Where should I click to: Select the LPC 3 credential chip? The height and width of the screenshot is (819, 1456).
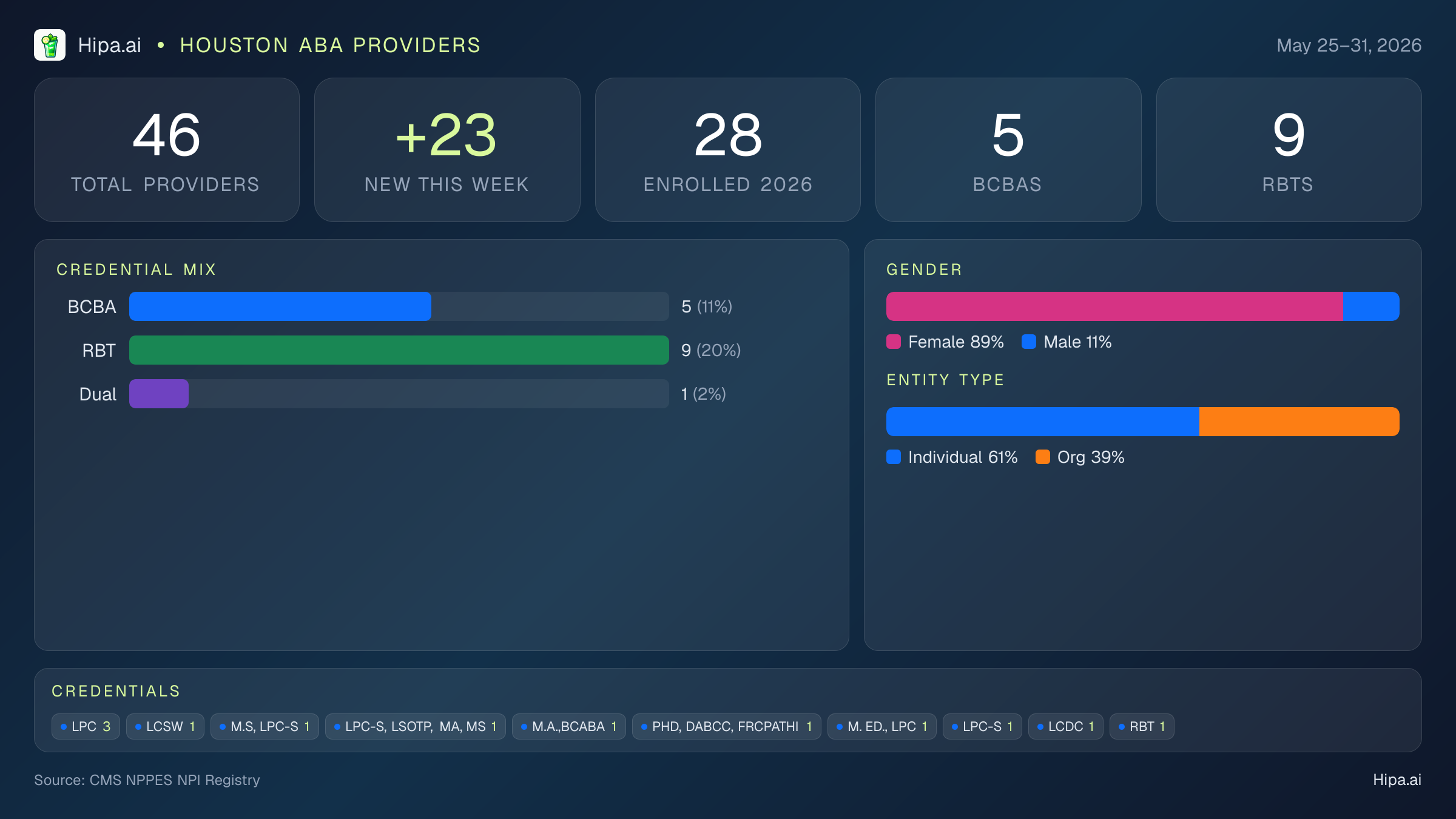pyautogui.click(x=86, y=726)
